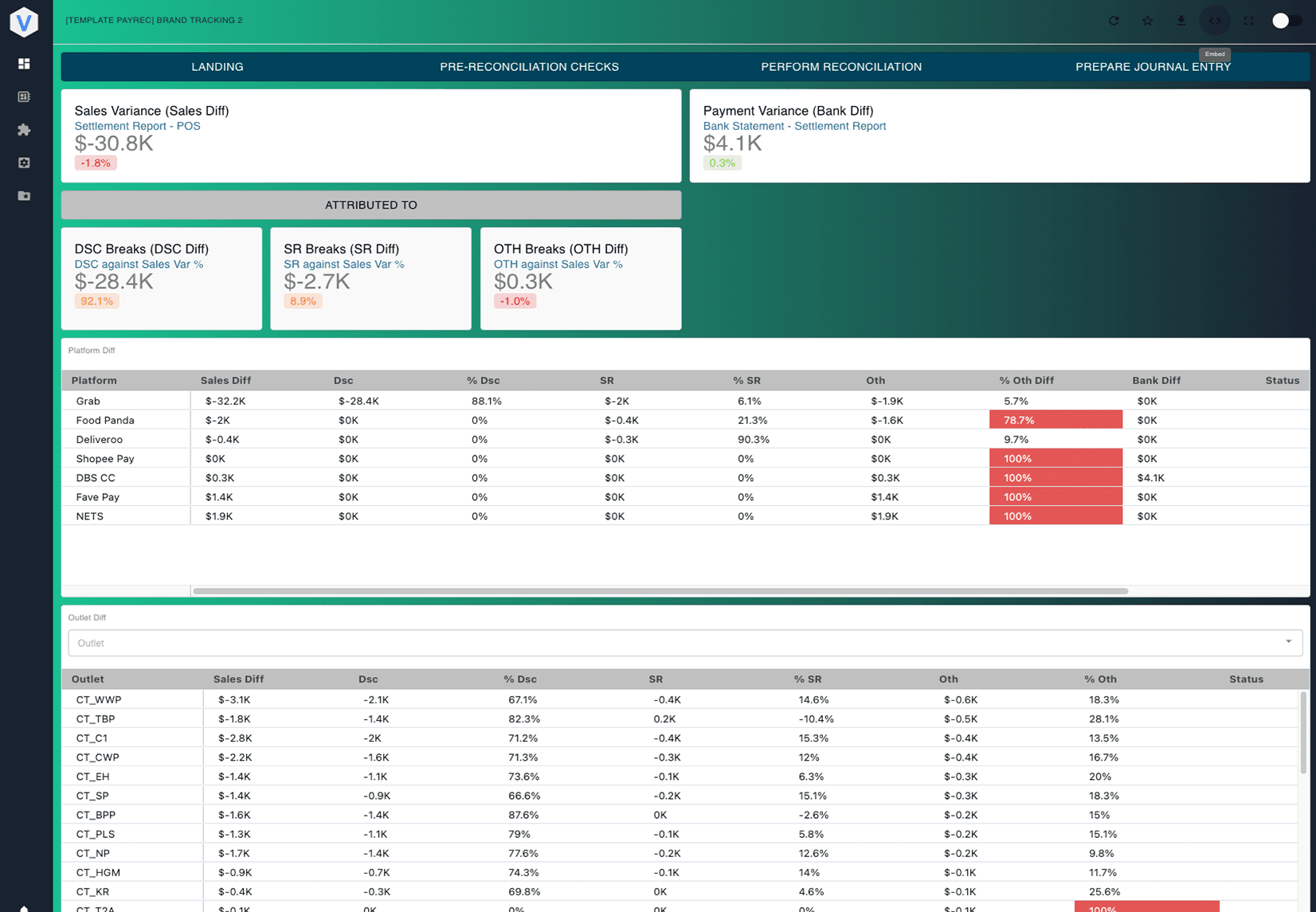Select the CT_EH outlet row
1316x912 pixels.
click(680, 777)
